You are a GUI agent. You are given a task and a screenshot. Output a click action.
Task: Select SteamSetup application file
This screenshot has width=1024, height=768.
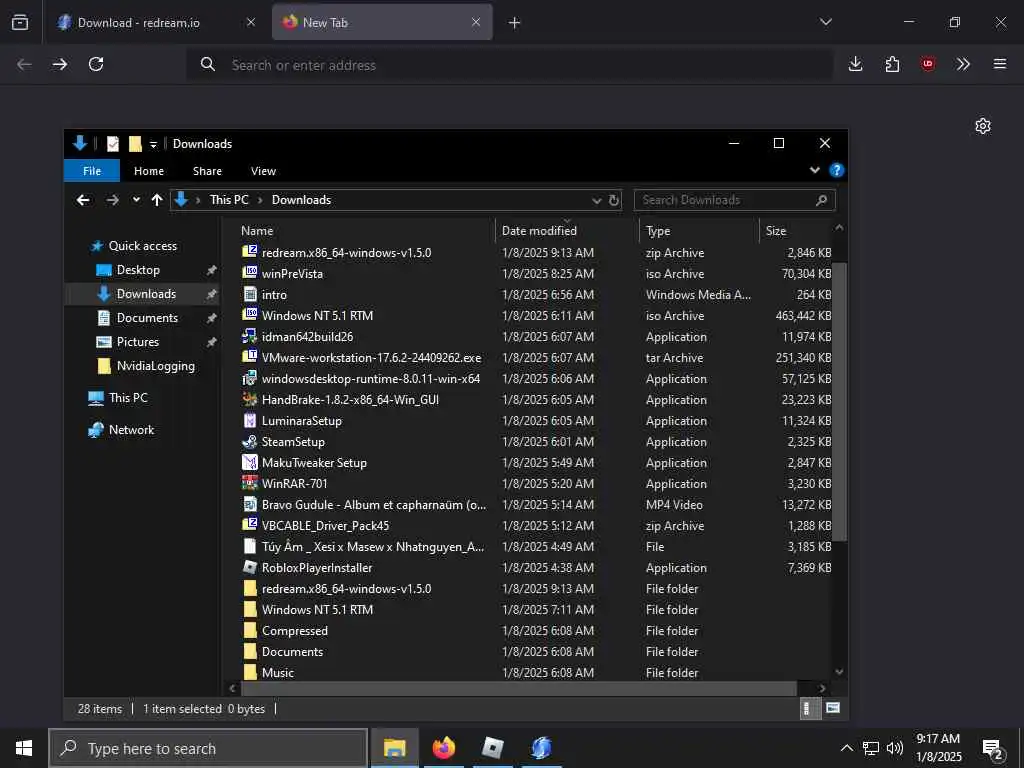293,441
